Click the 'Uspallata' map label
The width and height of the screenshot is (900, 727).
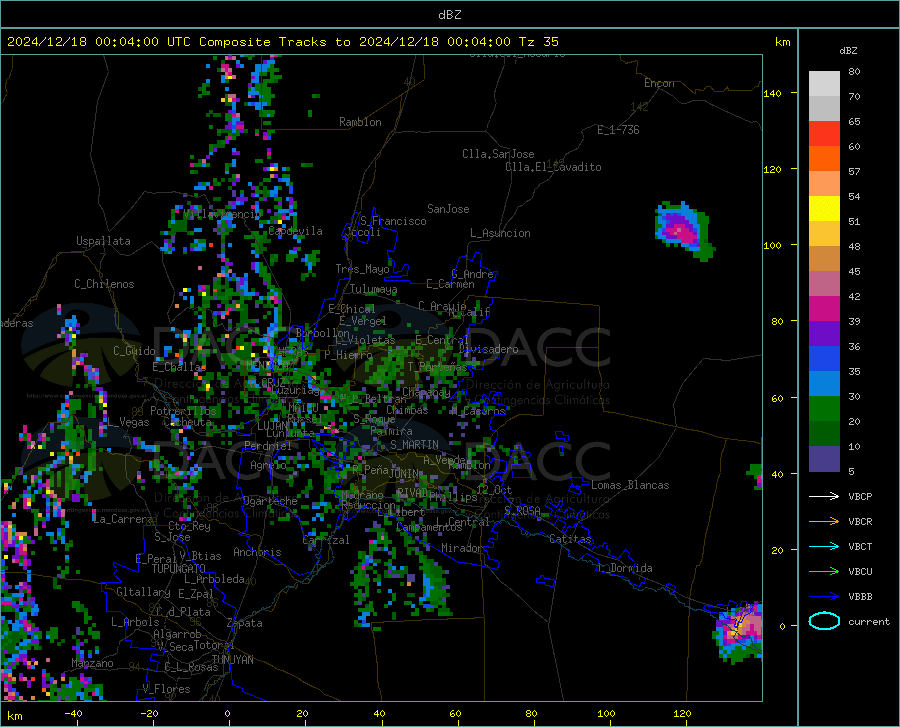coord(103,241)
